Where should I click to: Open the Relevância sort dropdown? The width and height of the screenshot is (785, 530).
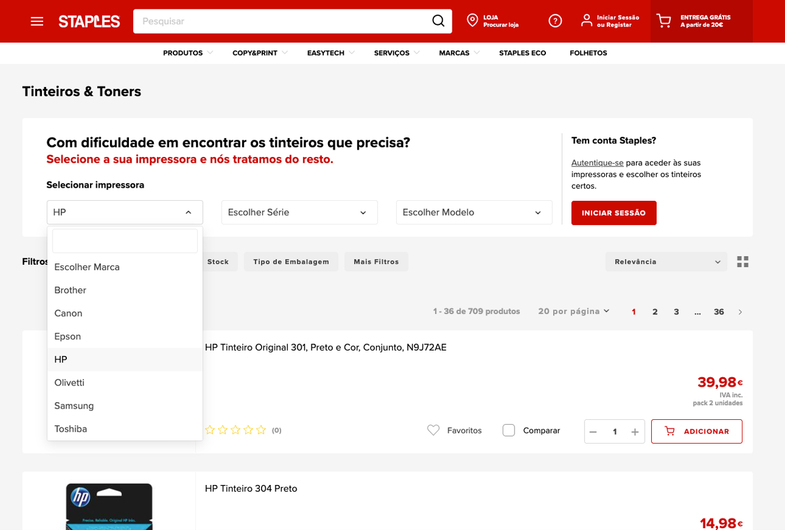pyautogui.click(x=666, y=262)
